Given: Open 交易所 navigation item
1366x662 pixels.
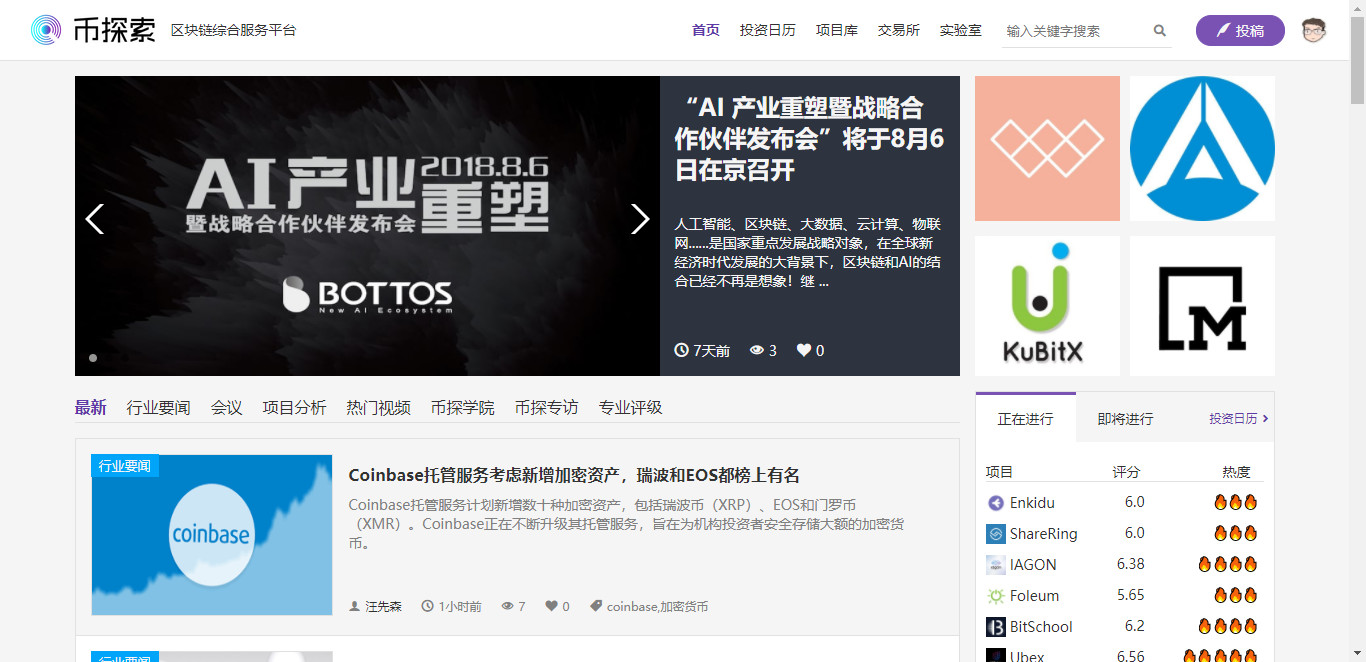Looking at the screenshot, I should 899,30.
